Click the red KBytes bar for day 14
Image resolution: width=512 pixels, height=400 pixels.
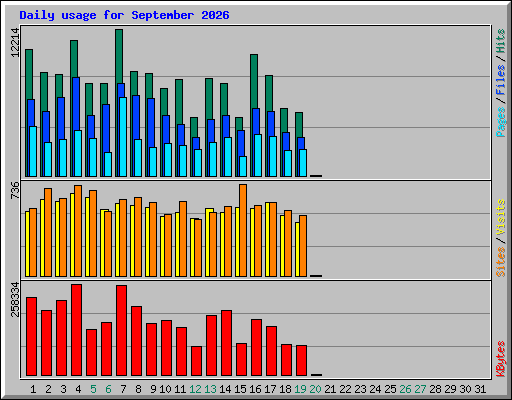pos(226,343)
